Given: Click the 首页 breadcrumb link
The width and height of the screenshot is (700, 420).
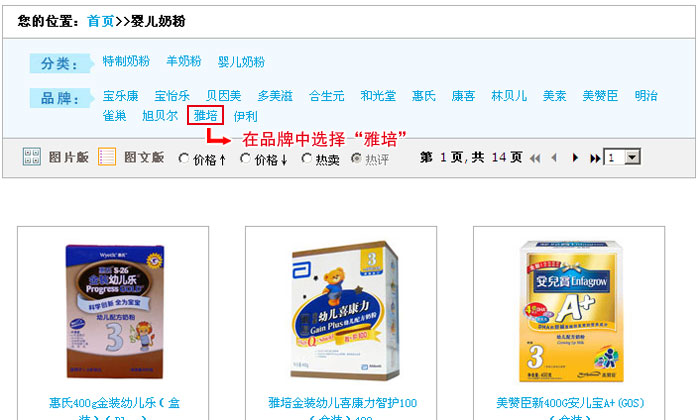Looking at the screenshot, I should click(100, 21).
